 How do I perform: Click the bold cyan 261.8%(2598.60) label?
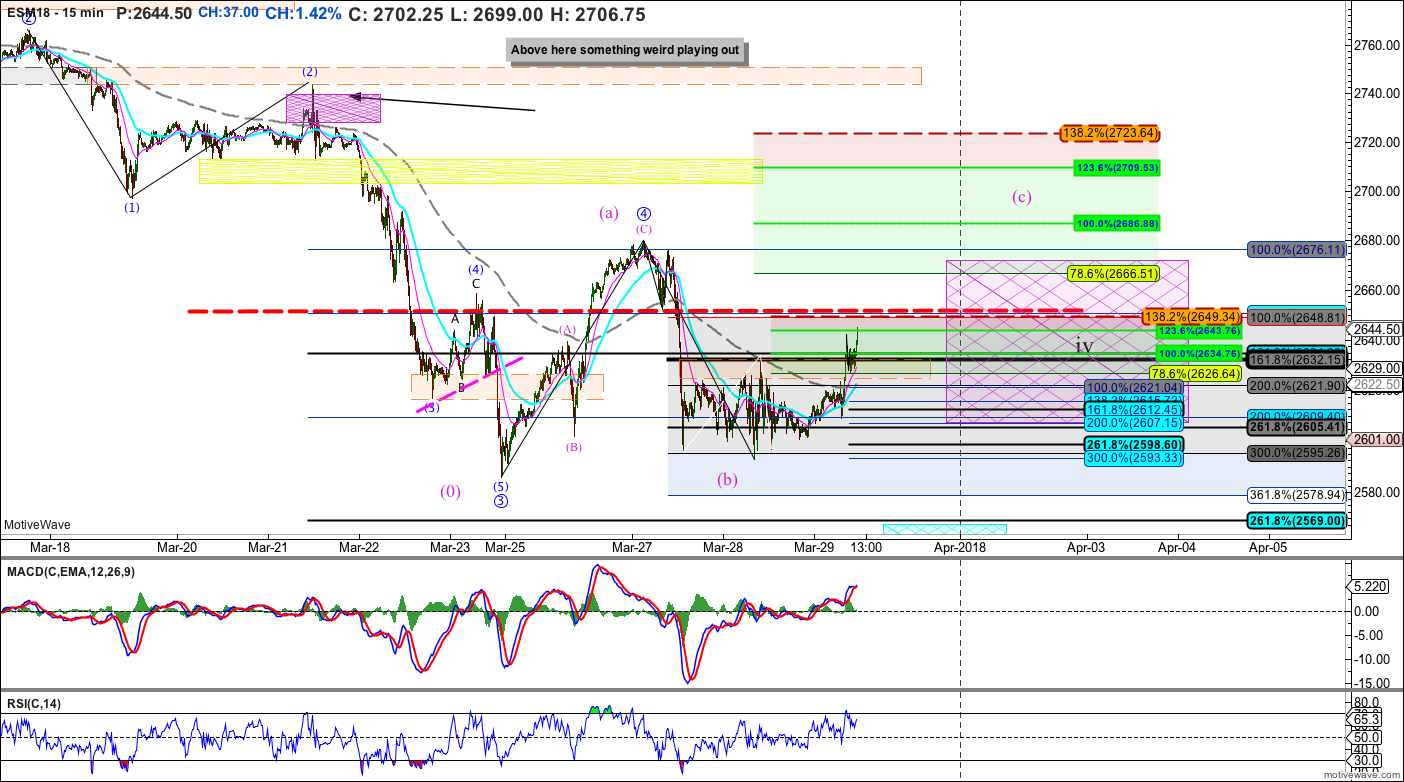pos(1135,444)
